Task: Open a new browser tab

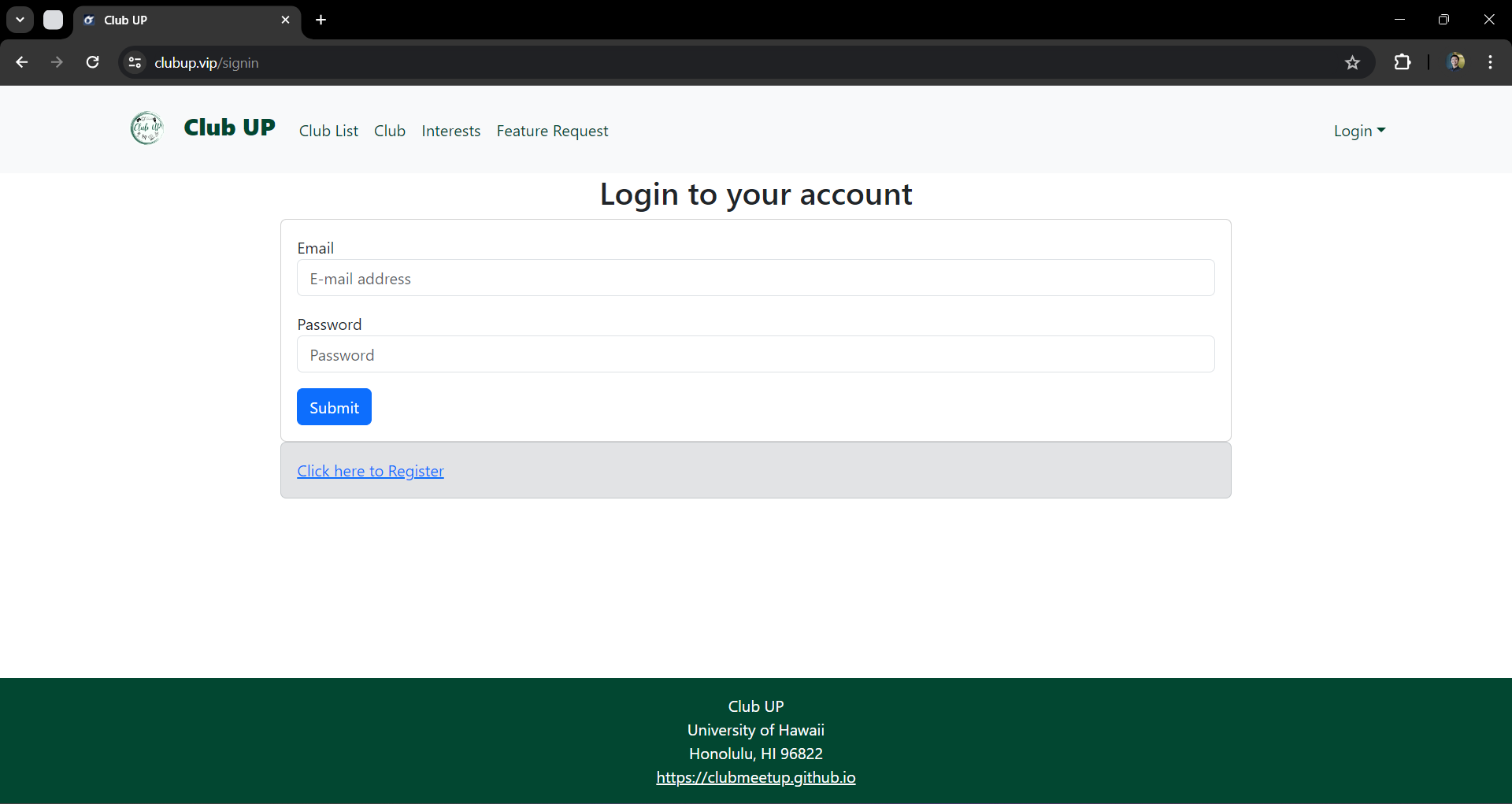Action: (x=321, y=20)
